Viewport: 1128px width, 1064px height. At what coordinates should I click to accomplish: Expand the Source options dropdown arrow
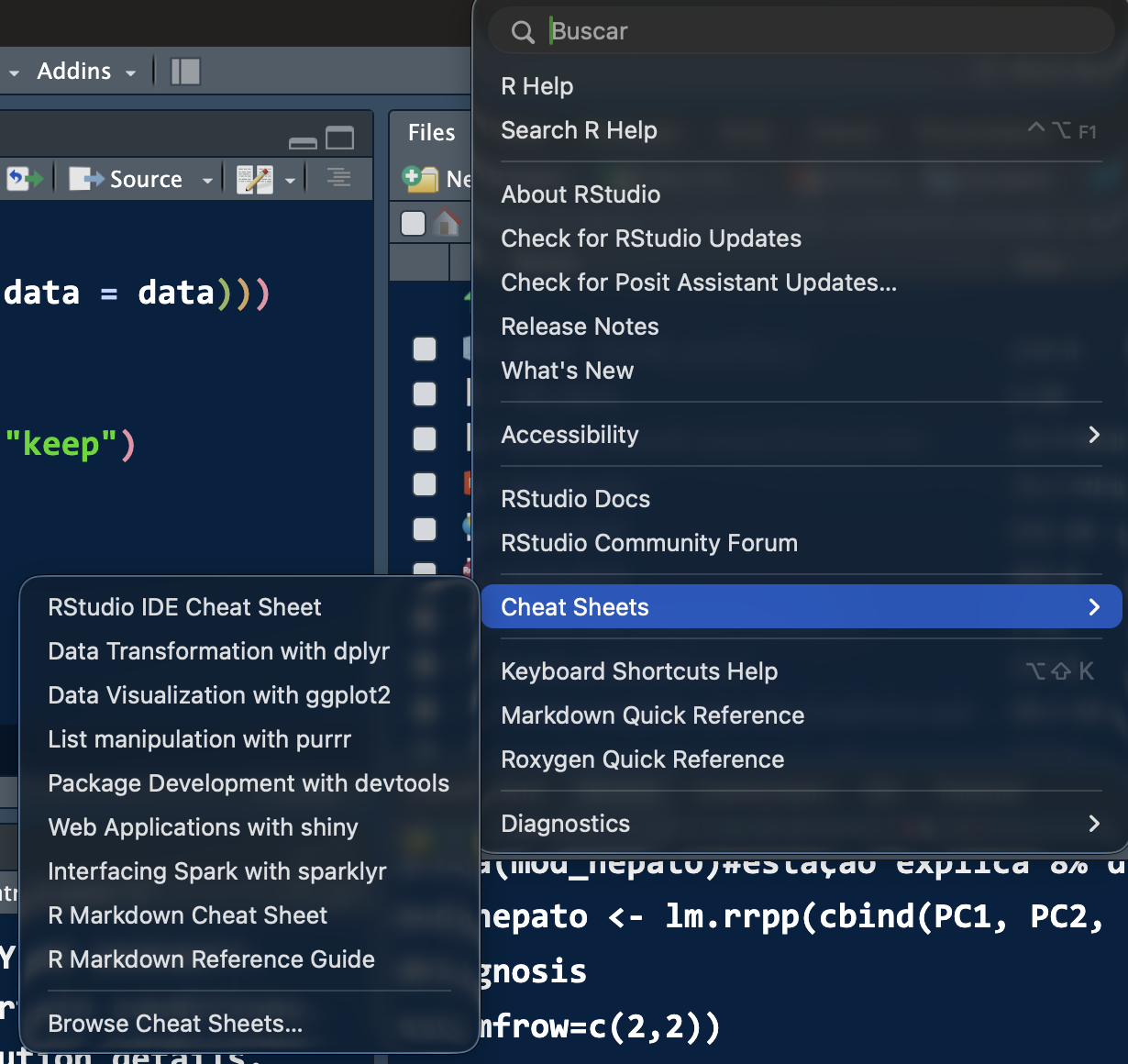tap(207, 180)
